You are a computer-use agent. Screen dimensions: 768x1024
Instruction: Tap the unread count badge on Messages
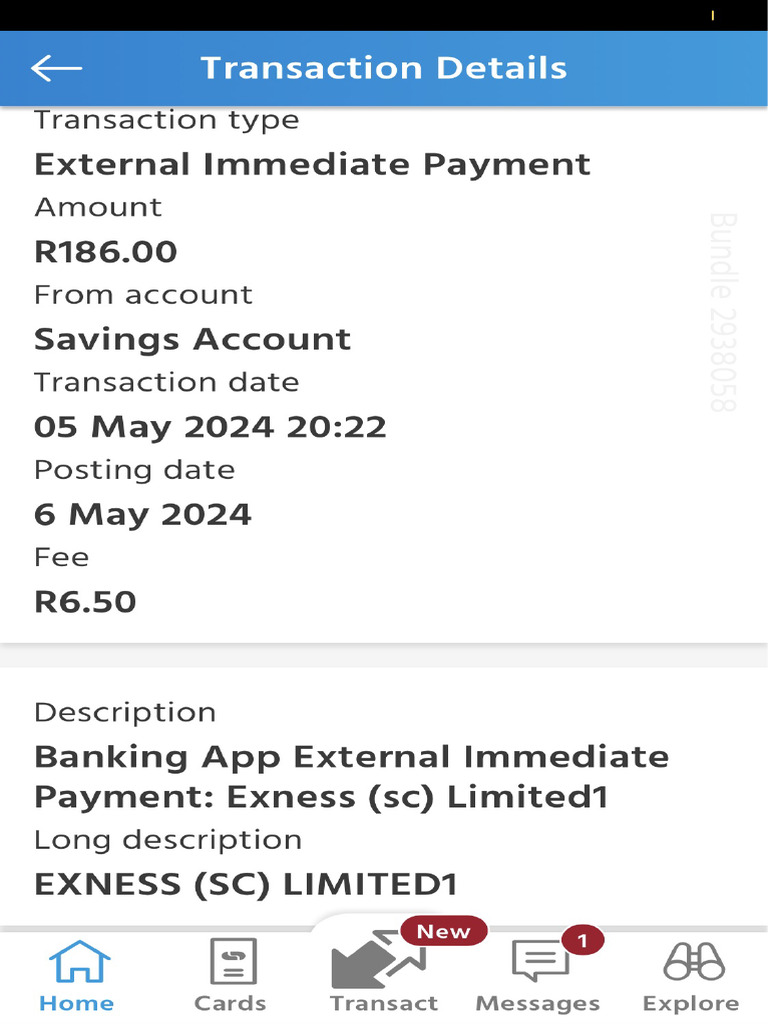582,941
